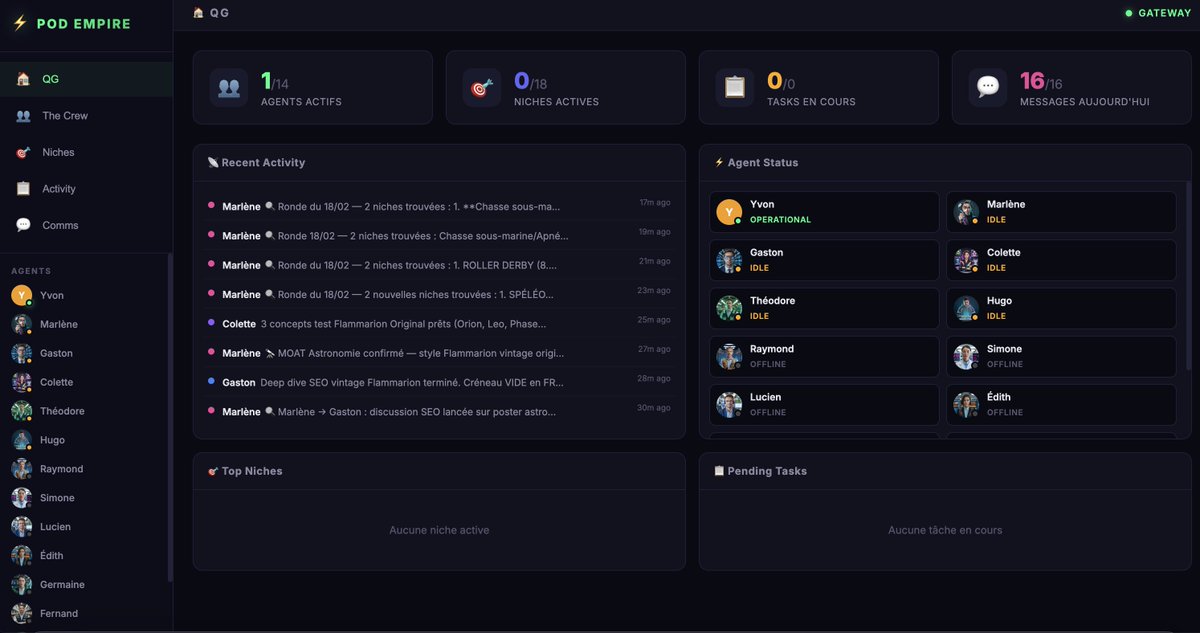The height and width of the screenshot is (633, 1200).
Task: Click Gaston's avatar in Agent Status panel
Action: [729, 260]
